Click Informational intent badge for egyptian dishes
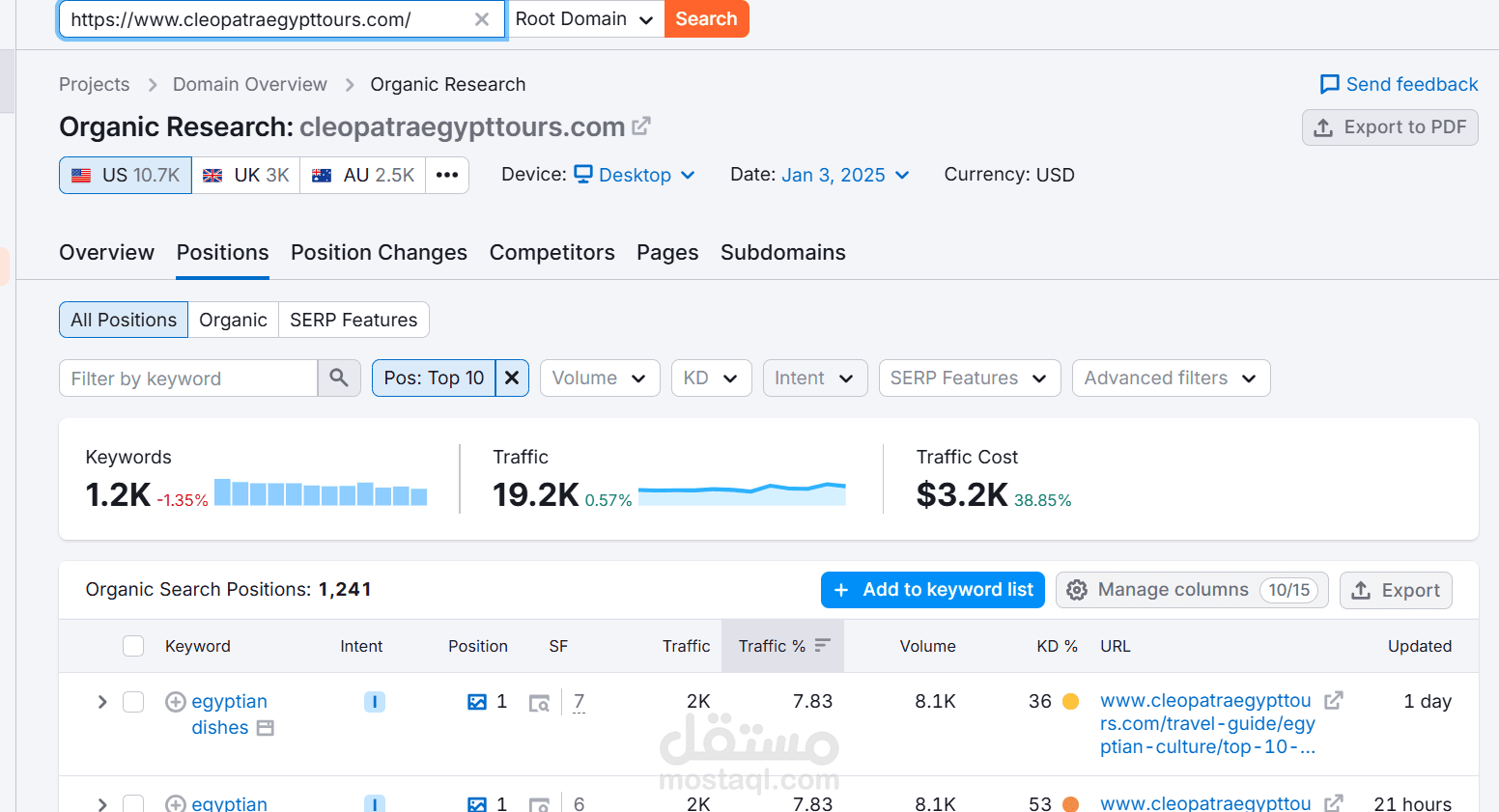 coord(375,702)
